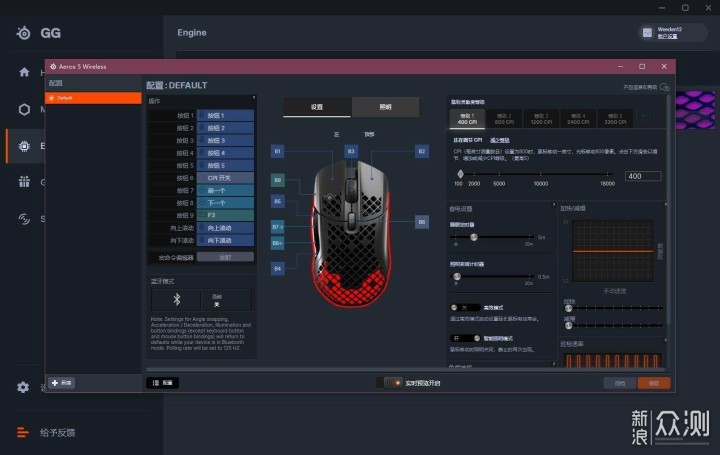Select the 3200 CPI level 5 tab
The height and width of the screenshot is (455, 720).
click(615, 119)
